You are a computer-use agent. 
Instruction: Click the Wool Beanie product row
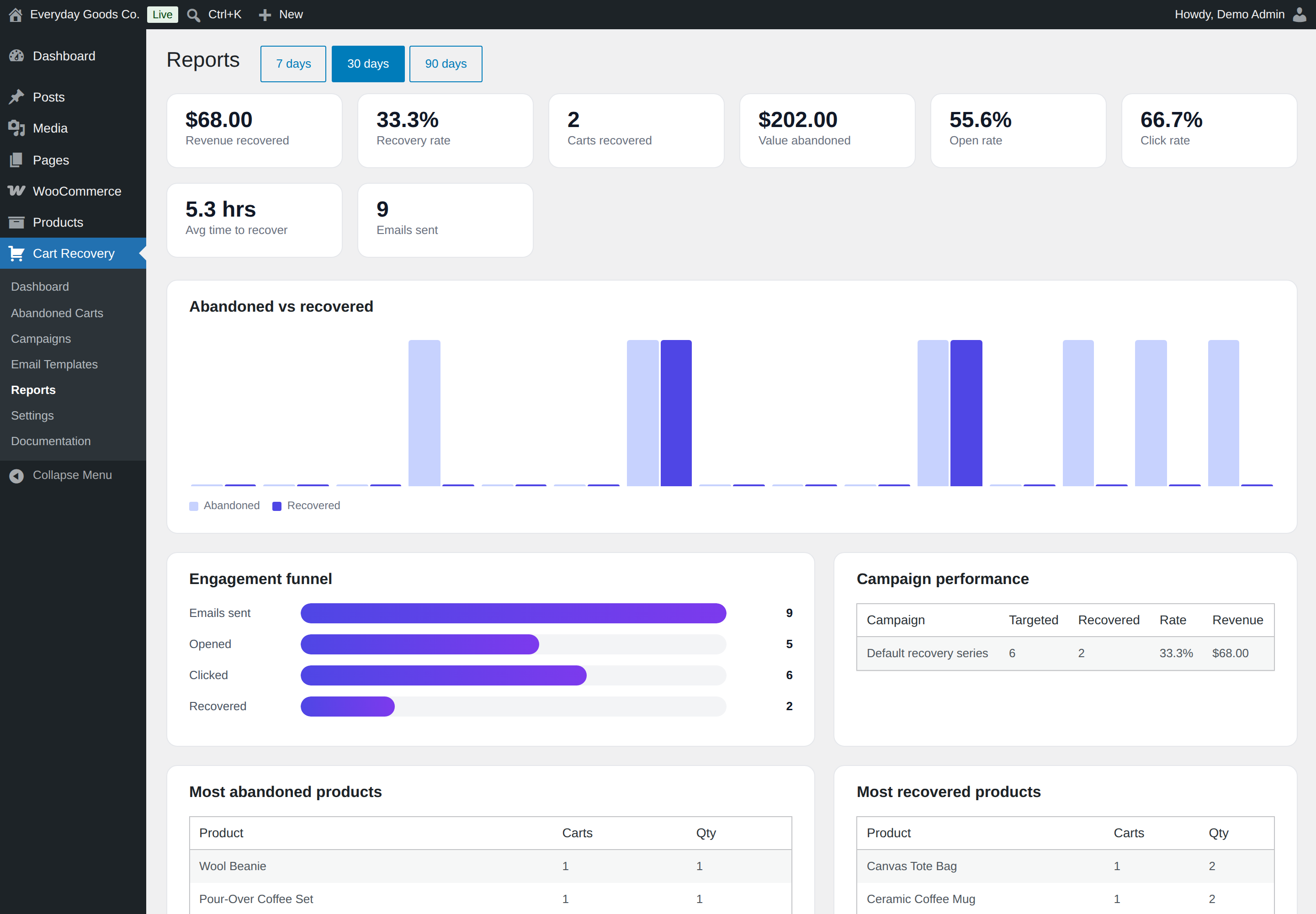coord(490,866)
